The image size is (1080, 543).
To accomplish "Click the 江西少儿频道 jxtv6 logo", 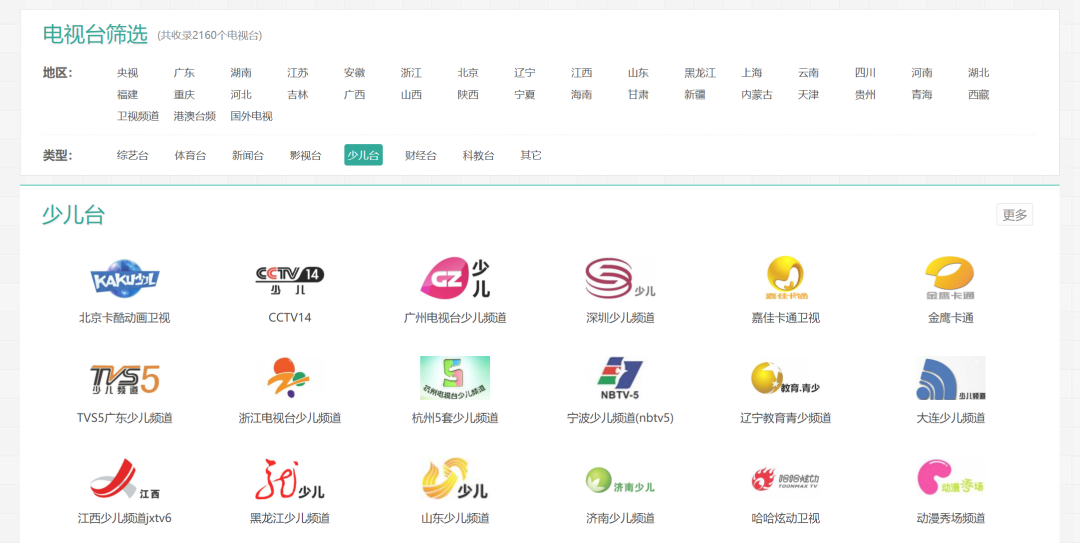I will 125,478.
